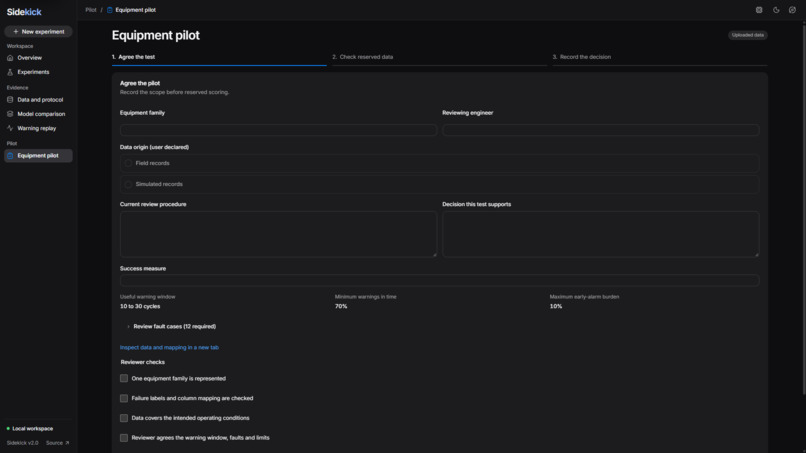Click the Model comparison layers icon
The width and height of the screenshot is (806, 453).
(10, 114)
